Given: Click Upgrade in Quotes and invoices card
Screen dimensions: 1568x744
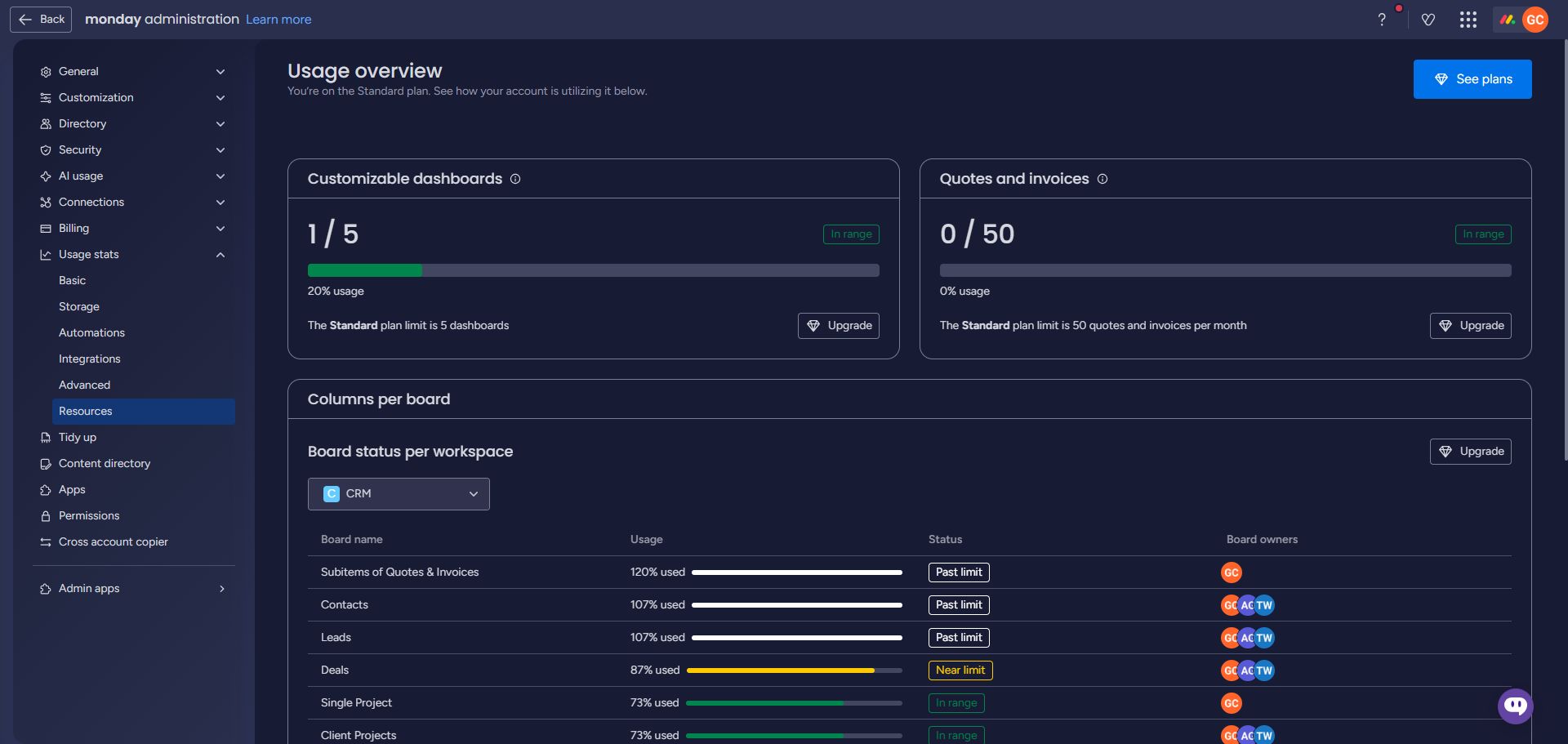Looking at the screenshot, I should [x=1471, y=326].
